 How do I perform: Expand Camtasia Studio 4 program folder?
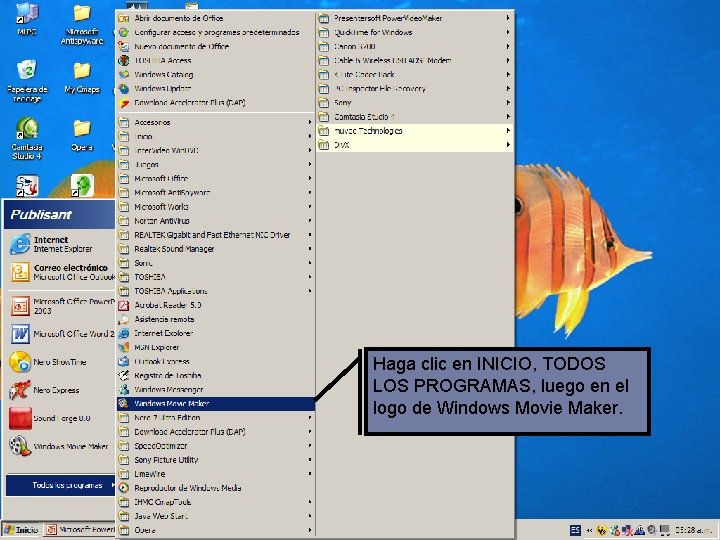coord(415,117)
